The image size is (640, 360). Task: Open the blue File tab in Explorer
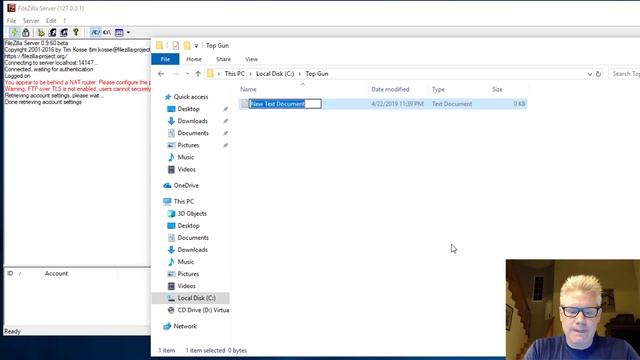(165, 59)
